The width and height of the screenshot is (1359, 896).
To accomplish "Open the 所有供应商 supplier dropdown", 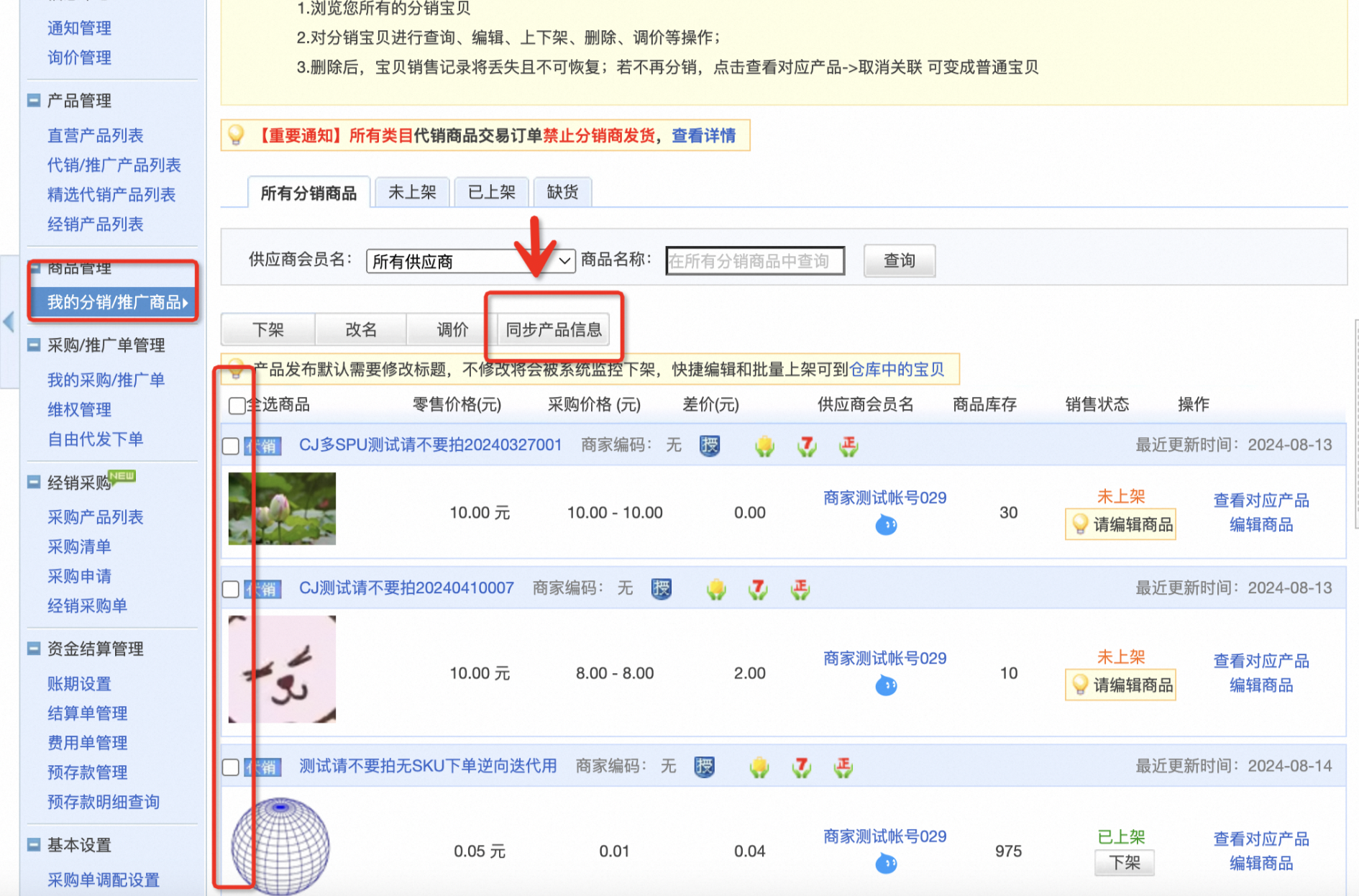I will (x=471, y=261).
